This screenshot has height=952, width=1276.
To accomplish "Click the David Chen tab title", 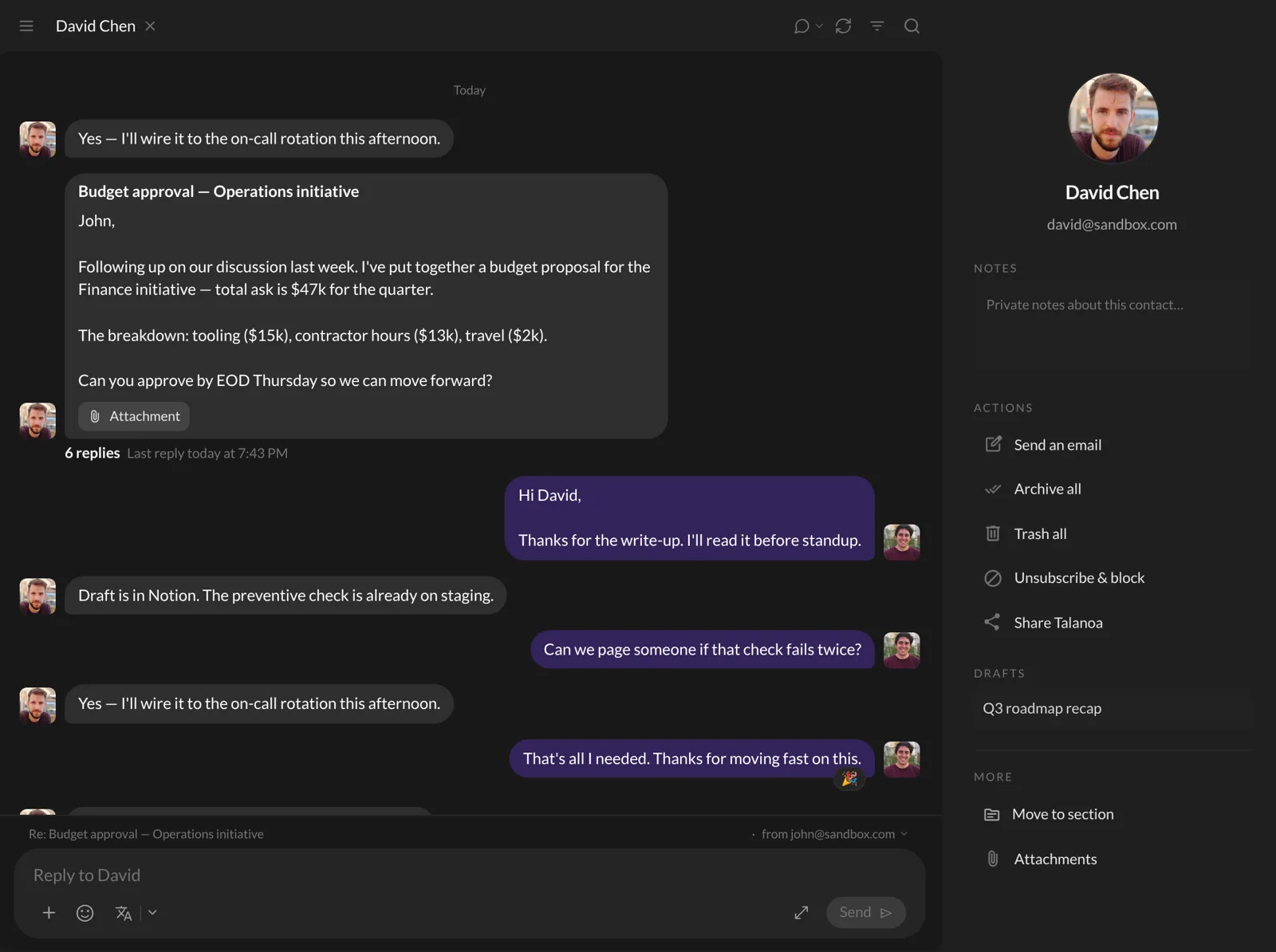I will click(x=96, y=26).
